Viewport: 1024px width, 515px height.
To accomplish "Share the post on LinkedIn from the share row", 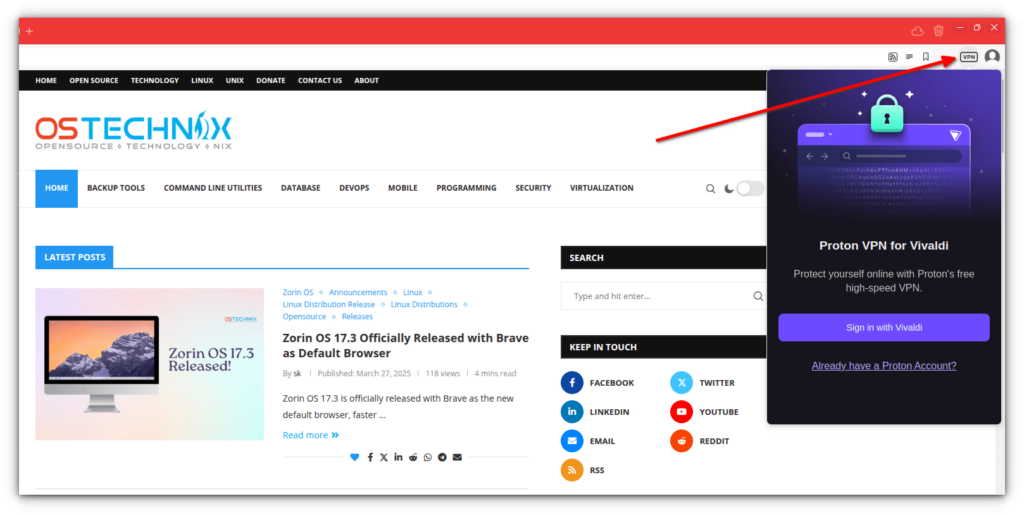I will [398, 457].
